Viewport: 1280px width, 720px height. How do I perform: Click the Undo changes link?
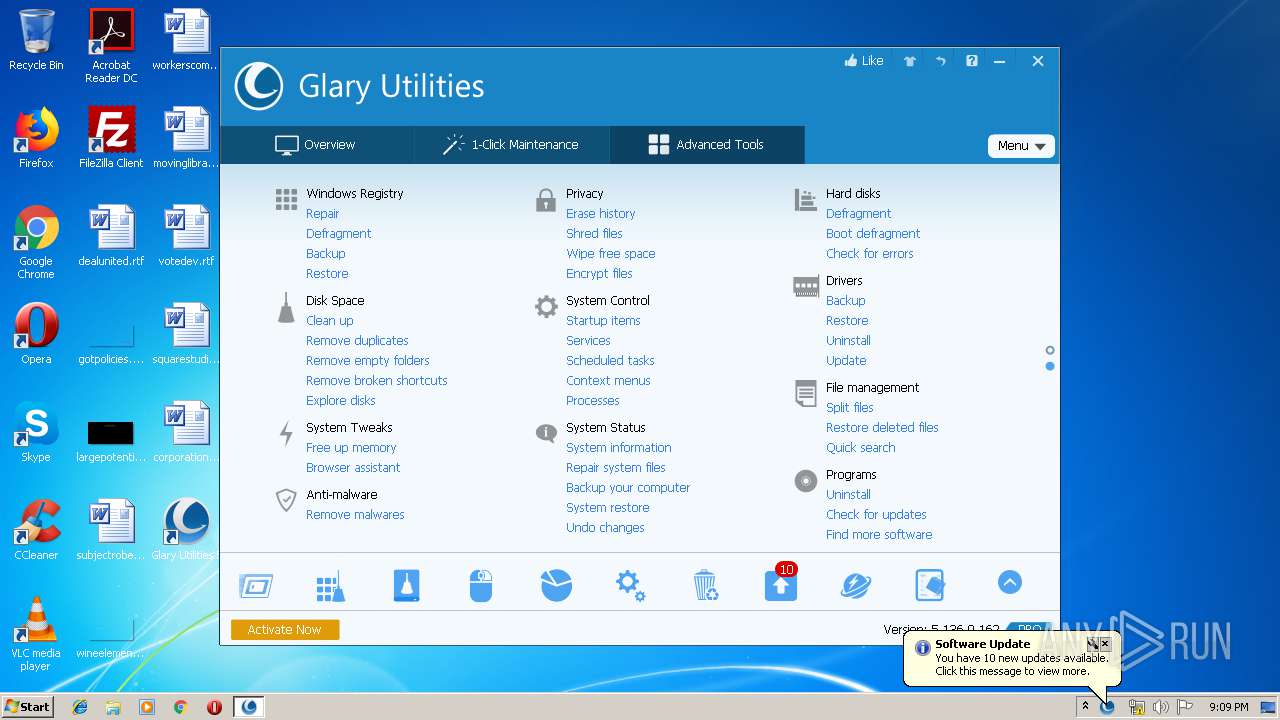(605, 528)
